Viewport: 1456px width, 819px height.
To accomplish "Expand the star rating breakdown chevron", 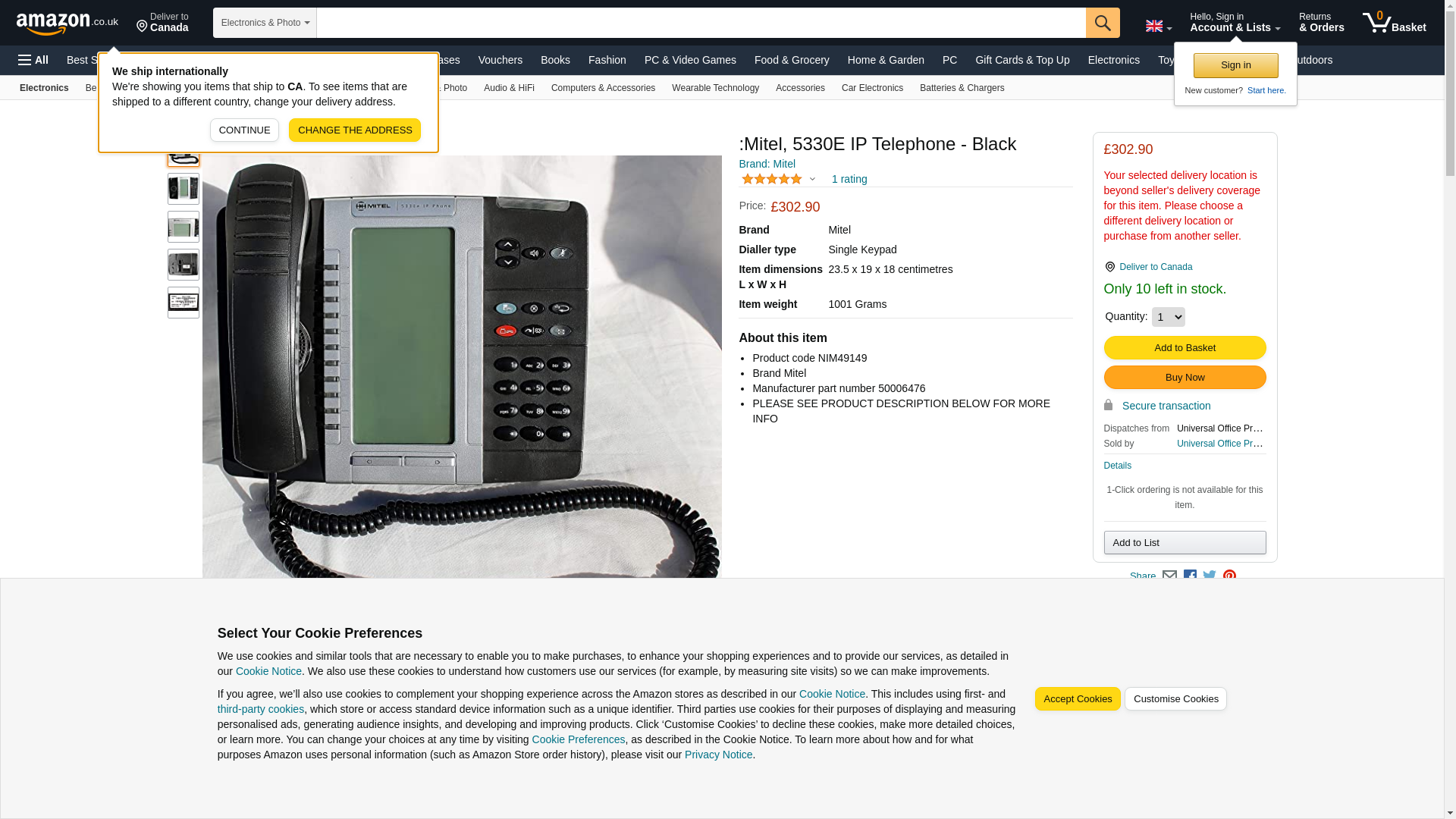I will coord(812,180).
